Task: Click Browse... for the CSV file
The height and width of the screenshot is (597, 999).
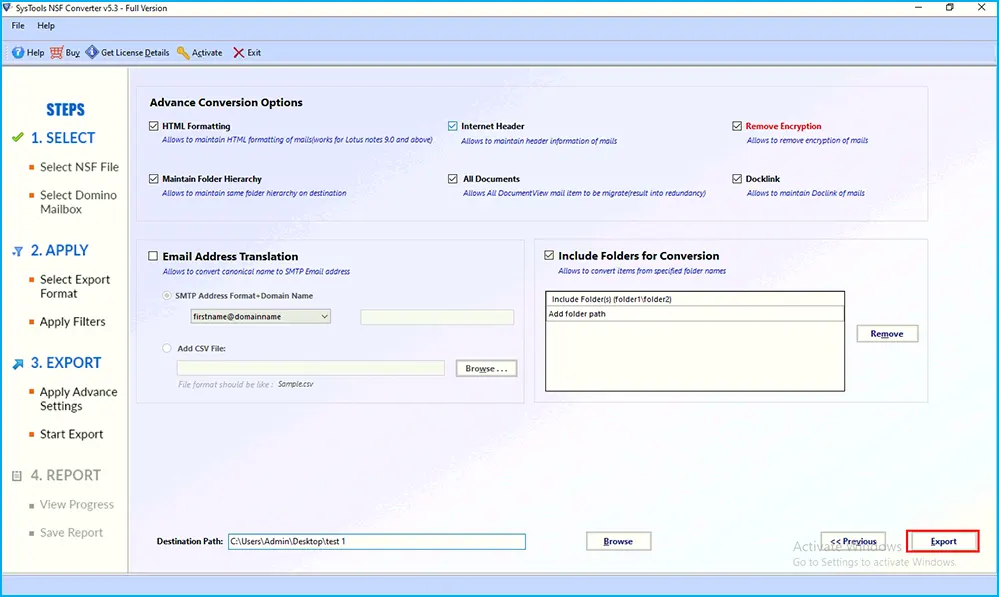Action: pyautogui.click(x=486, y=369)
